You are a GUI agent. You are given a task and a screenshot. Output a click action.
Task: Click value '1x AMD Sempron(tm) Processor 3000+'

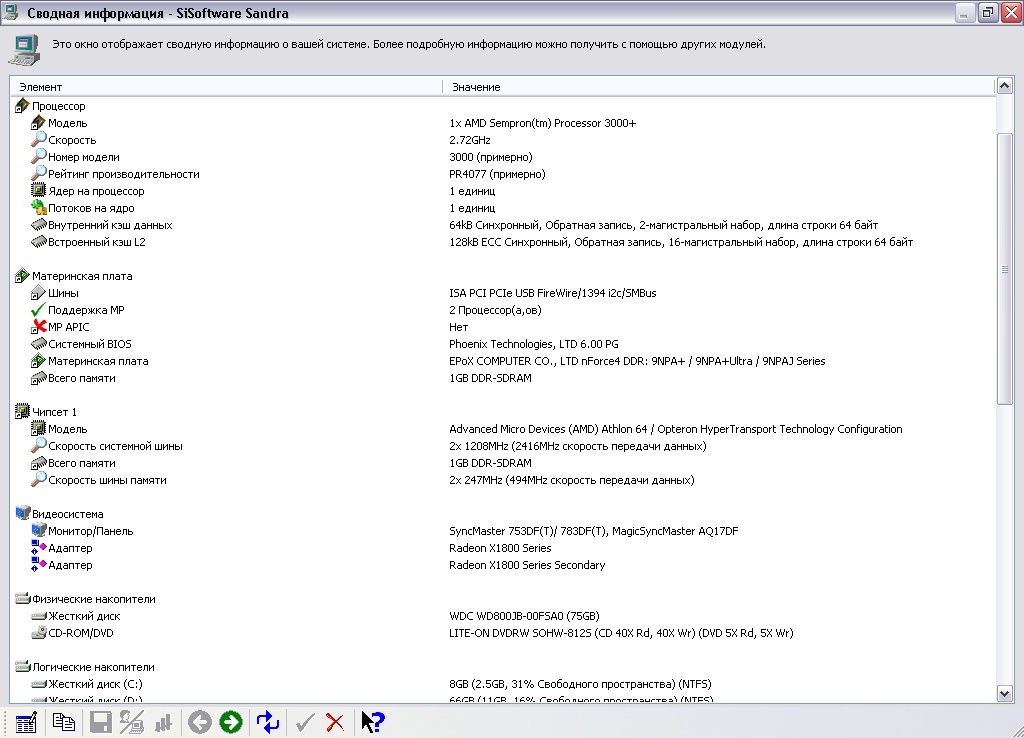pyautogui.click(x=542, y=123)
